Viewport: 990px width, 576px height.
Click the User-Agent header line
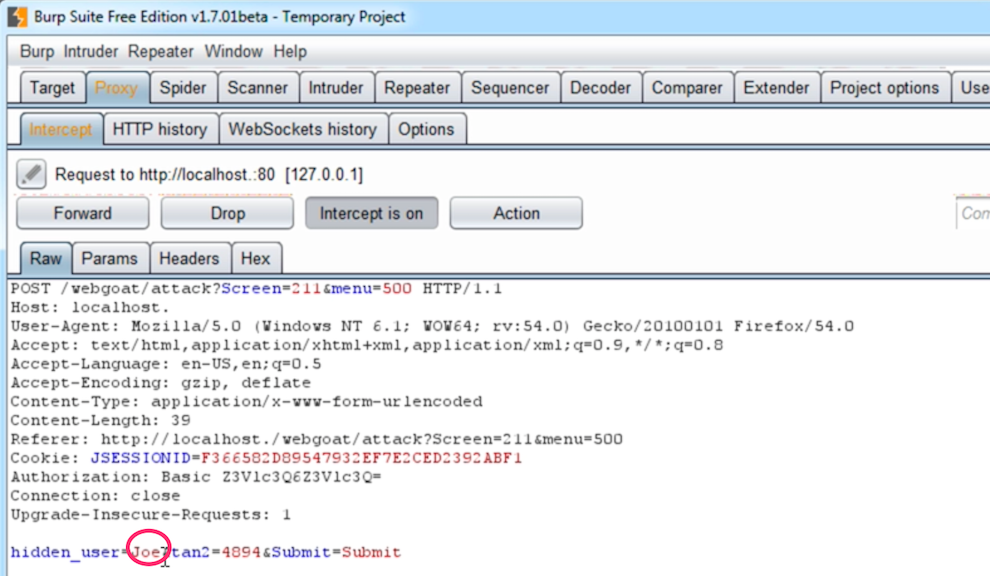(432, 327)
